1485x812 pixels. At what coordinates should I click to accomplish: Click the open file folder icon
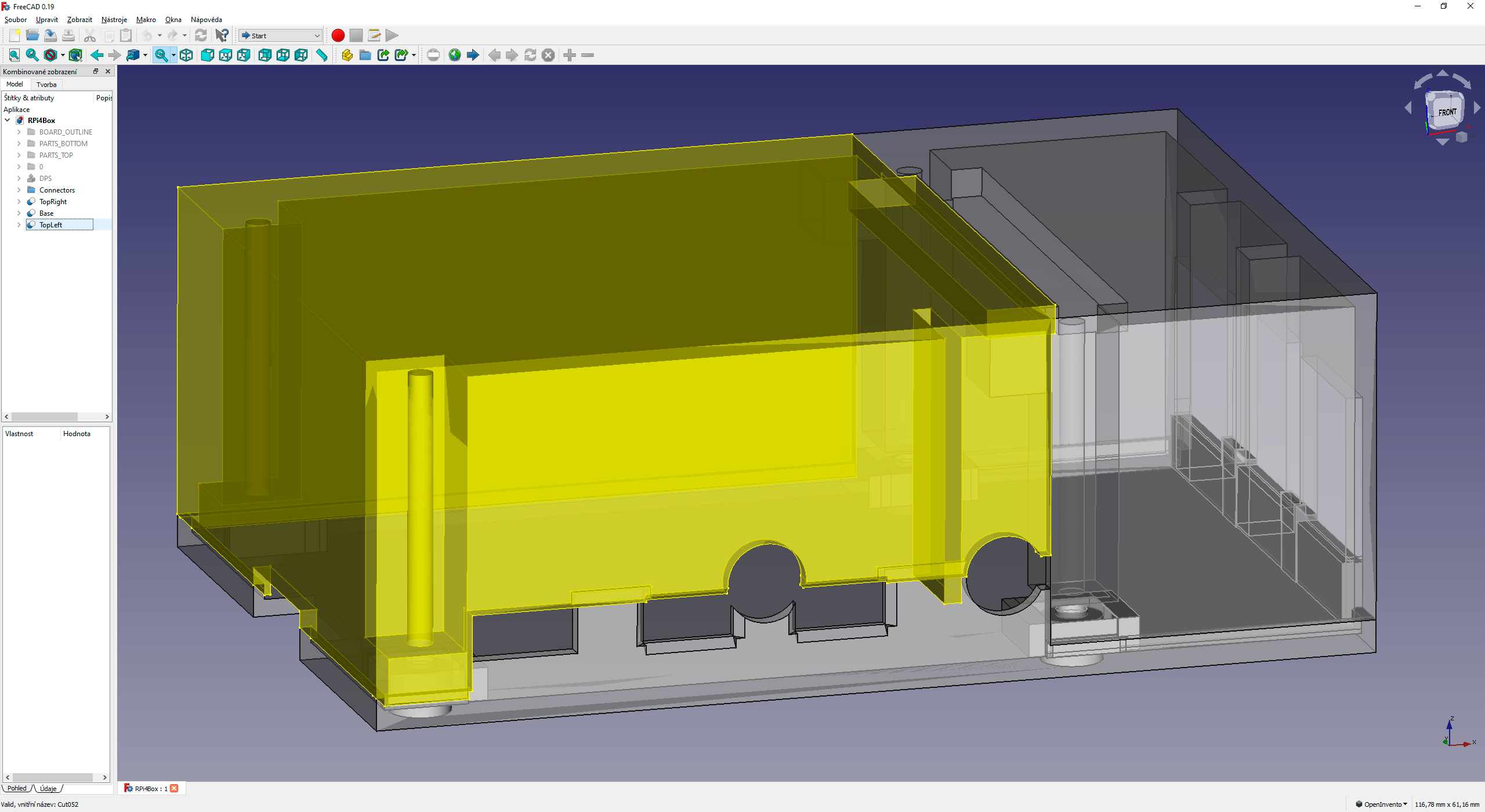(32, 35)
